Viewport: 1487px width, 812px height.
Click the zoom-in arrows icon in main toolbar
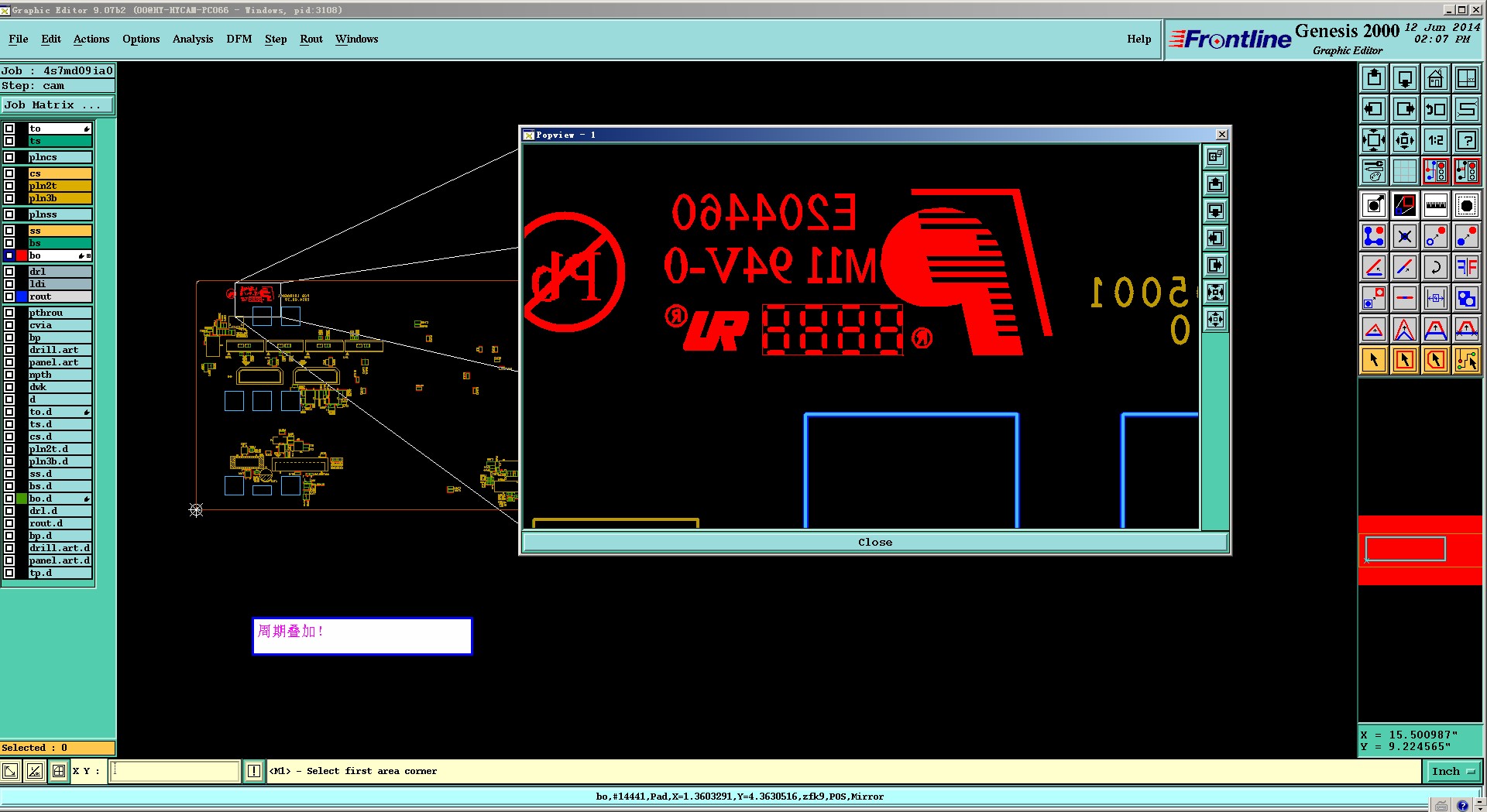1374,140
